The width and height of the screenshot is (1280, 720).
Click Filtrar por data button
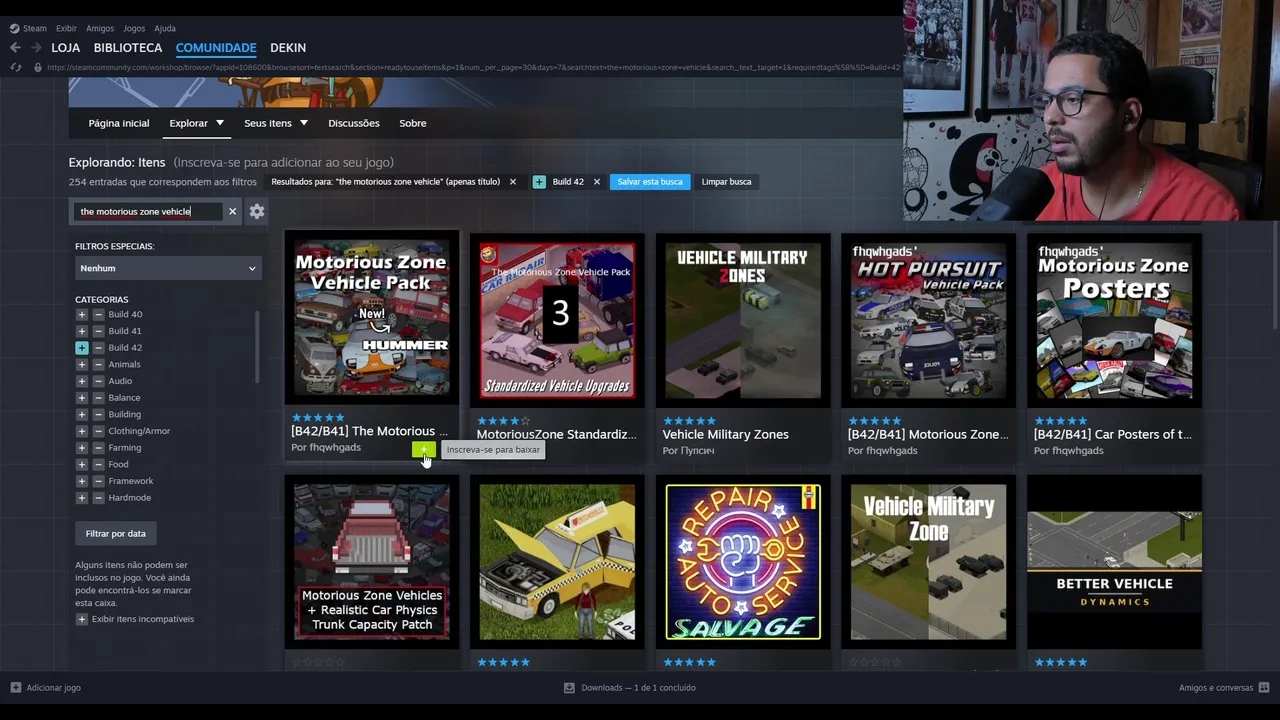click(116, 534)
